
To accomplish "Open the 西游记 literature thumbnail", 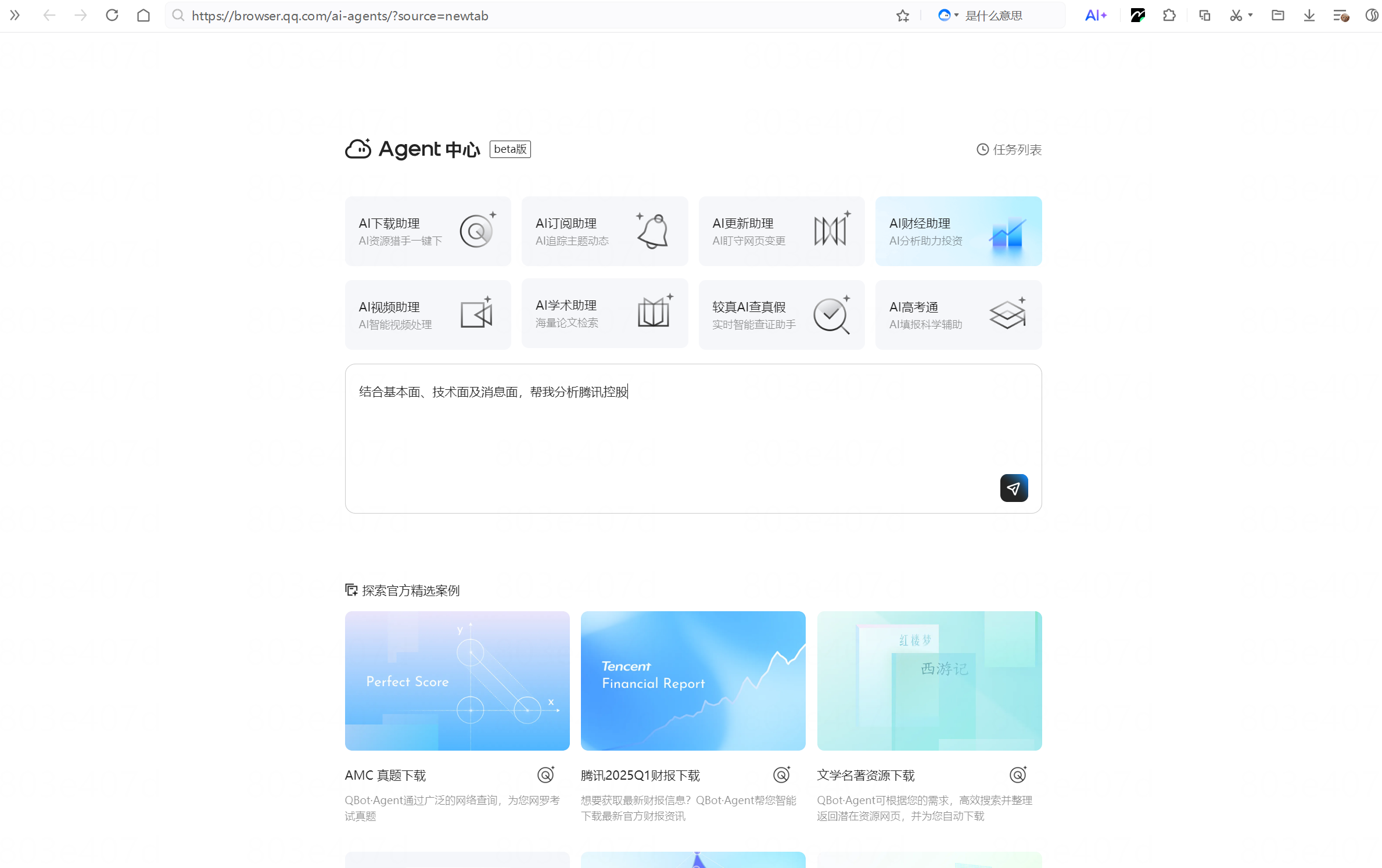I will (x=929, y=681).
